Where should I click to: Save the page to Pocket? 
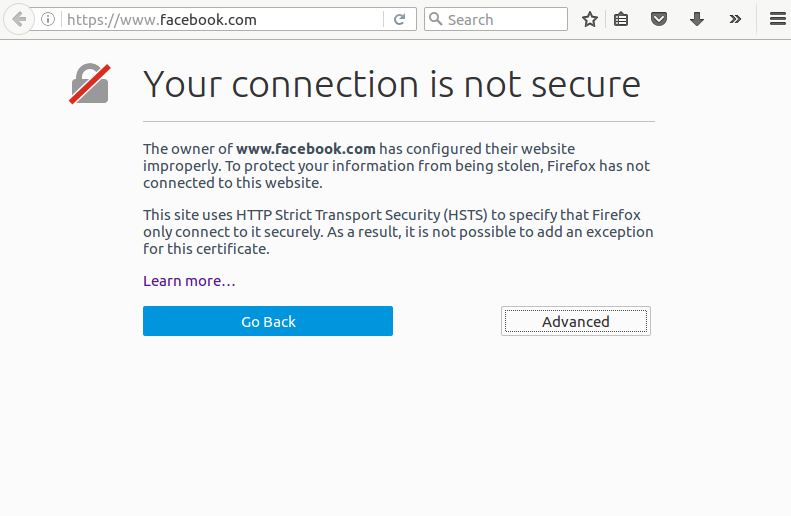tap(659, 19)
